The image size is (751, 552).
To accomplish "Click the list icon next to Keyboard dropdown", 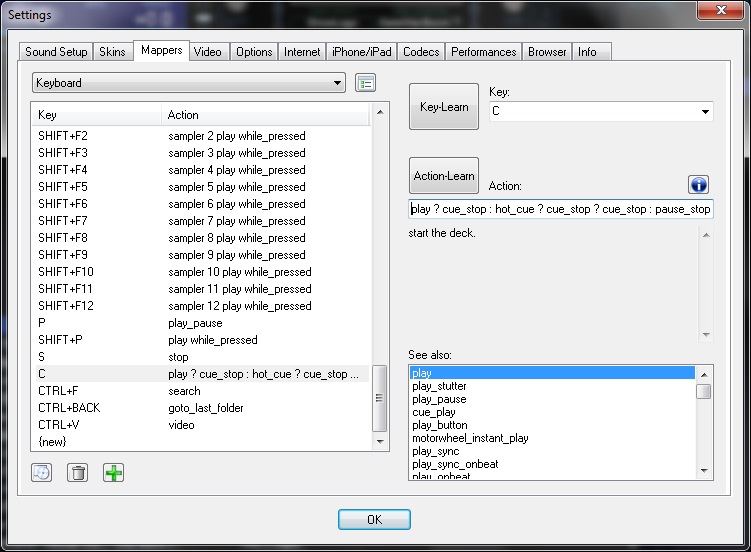I will click(365, 83).
